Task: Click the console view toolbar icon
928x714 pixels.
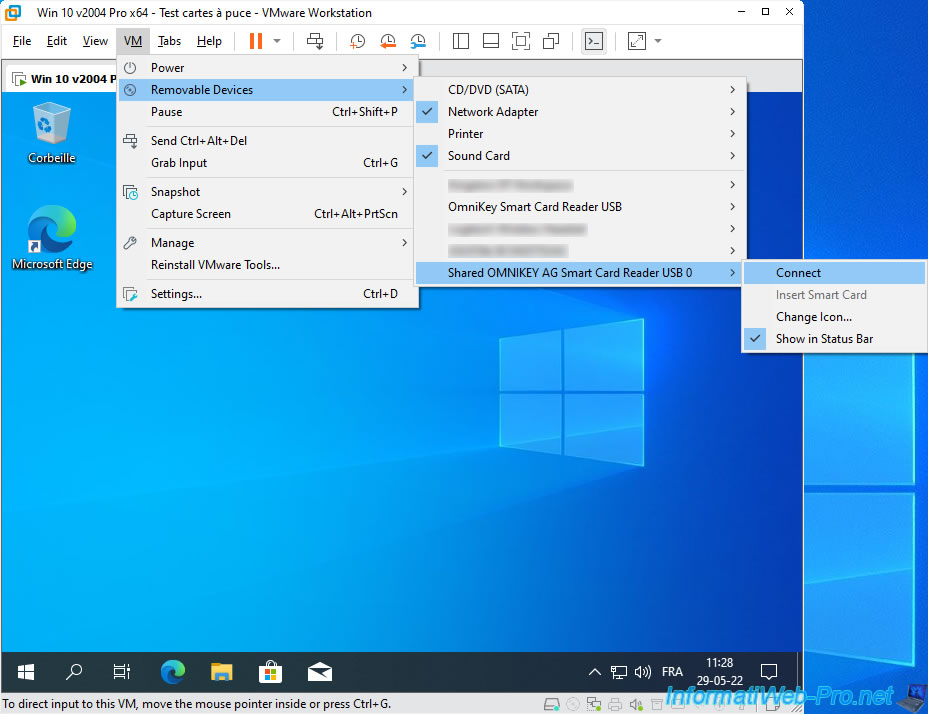Action: coord(594,41)
